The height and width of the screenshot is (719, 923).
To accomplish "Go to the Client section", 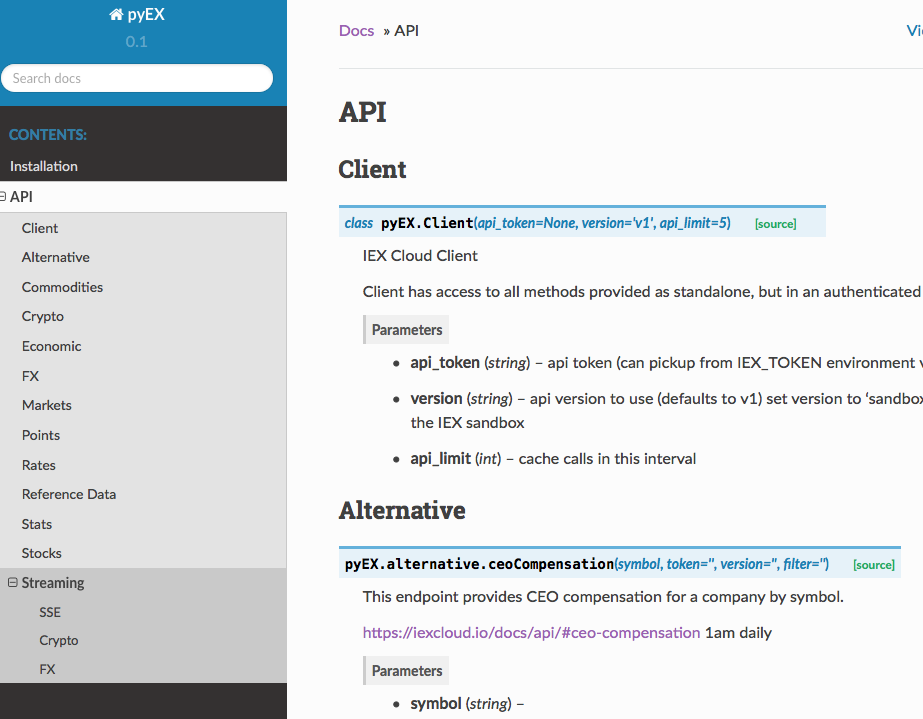I will coord(39,228).
